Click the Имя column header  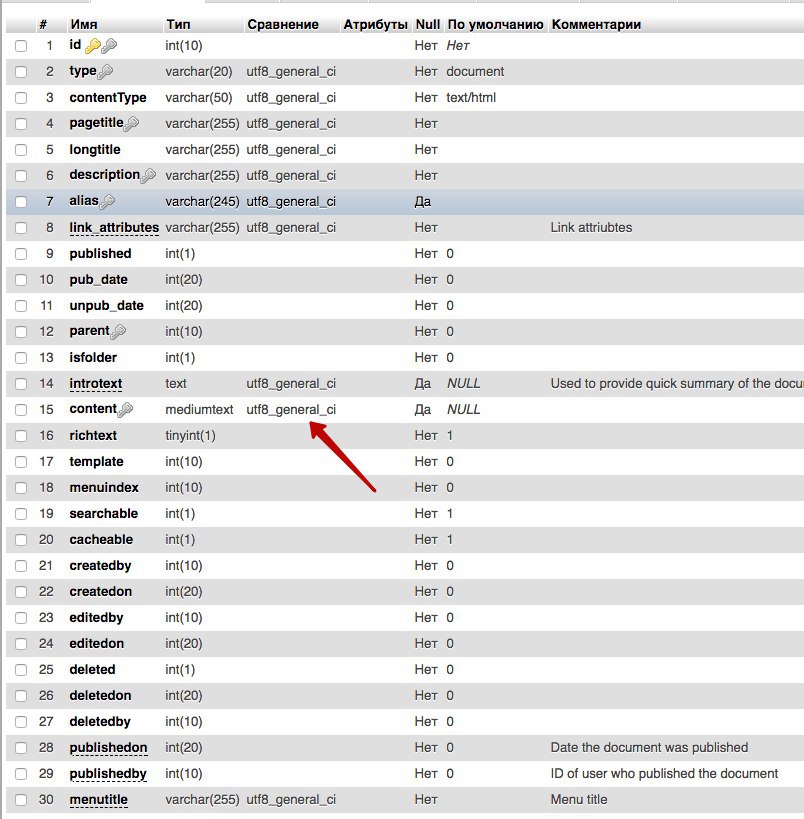[84, 25]
